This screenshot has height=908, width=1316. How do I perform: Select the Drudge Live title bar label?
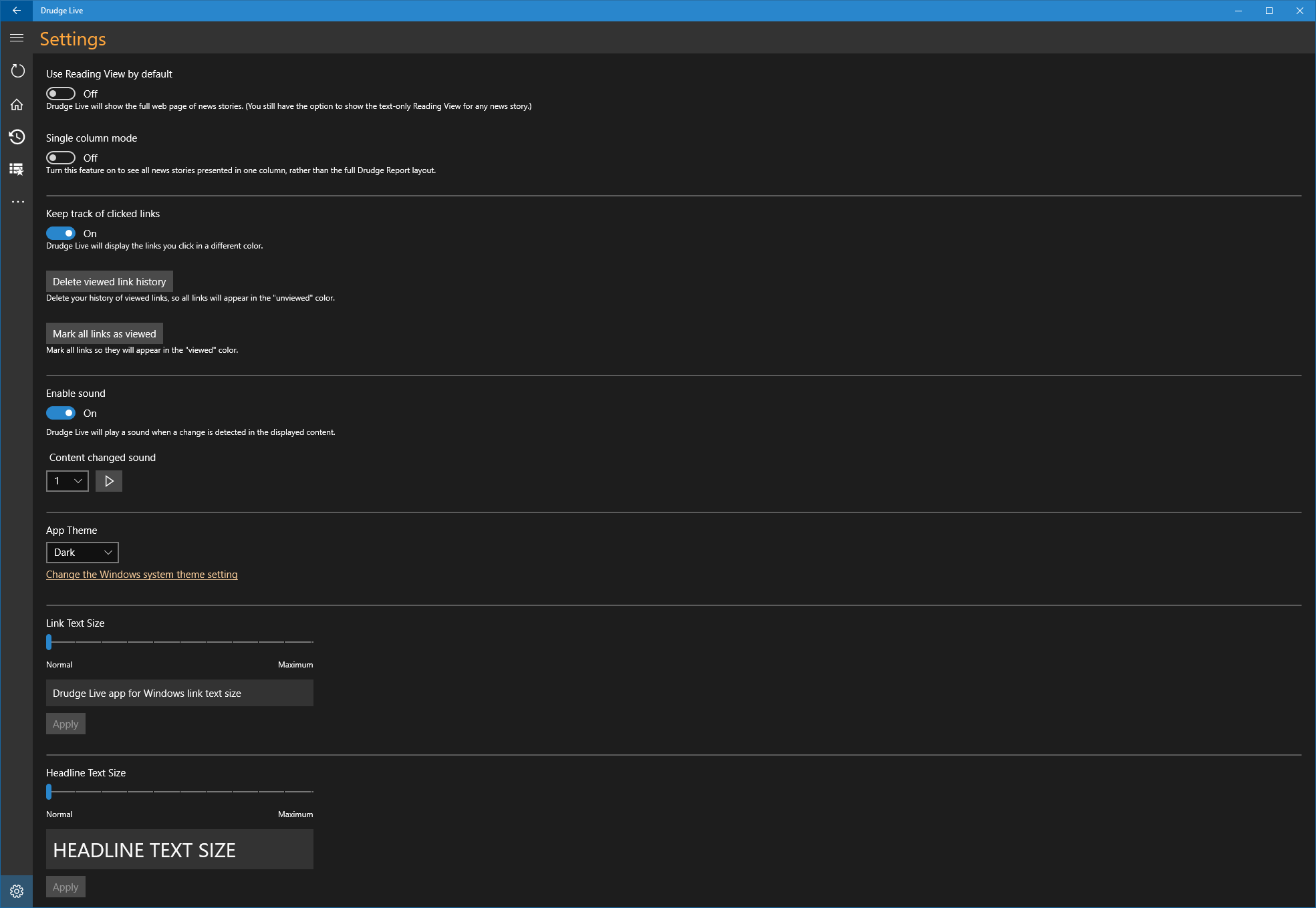61,10
